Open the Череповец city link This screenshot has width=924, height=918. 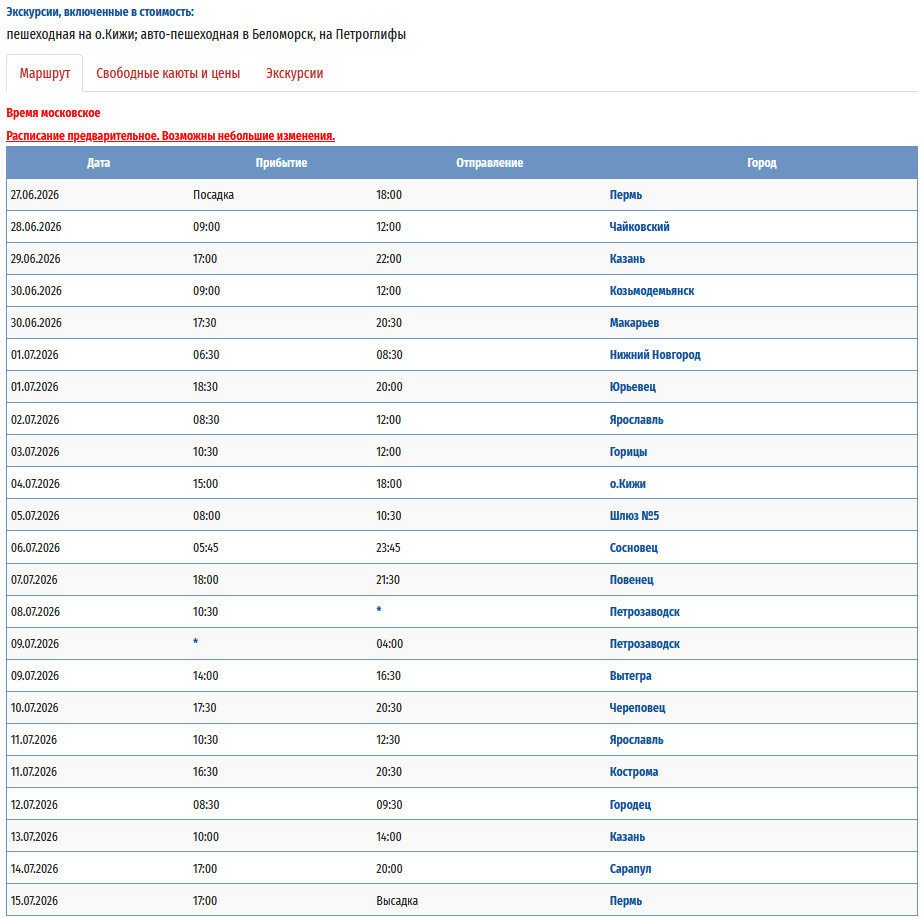click(637, 708)
